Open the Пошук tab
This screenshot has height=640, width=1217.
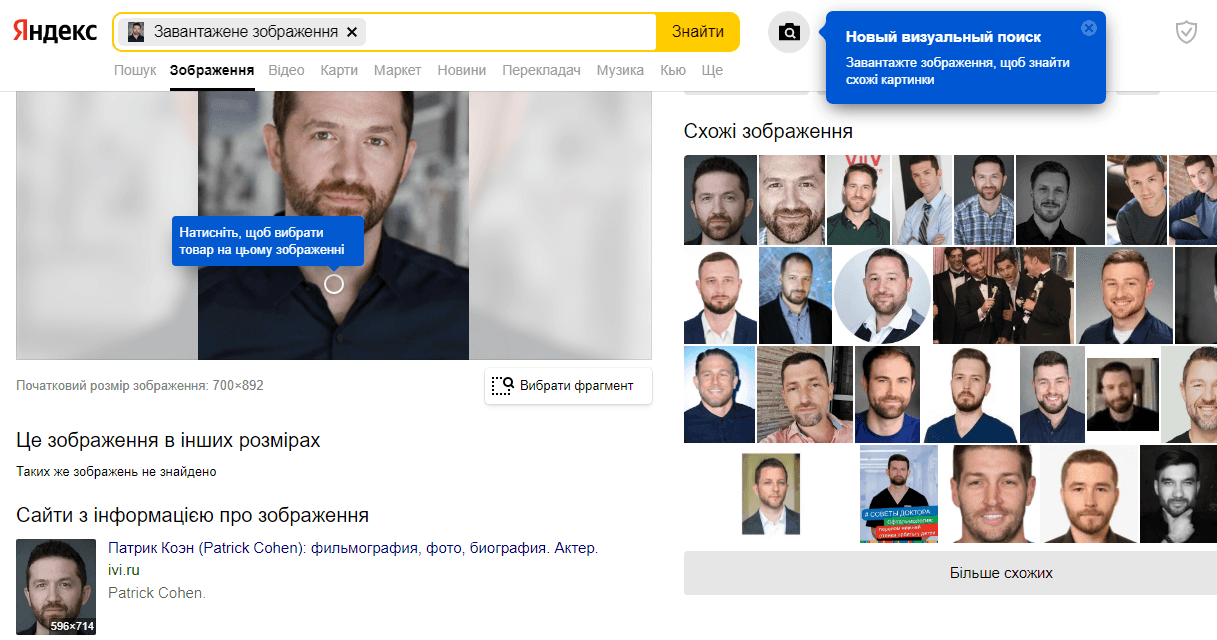[x=135, y=70]
